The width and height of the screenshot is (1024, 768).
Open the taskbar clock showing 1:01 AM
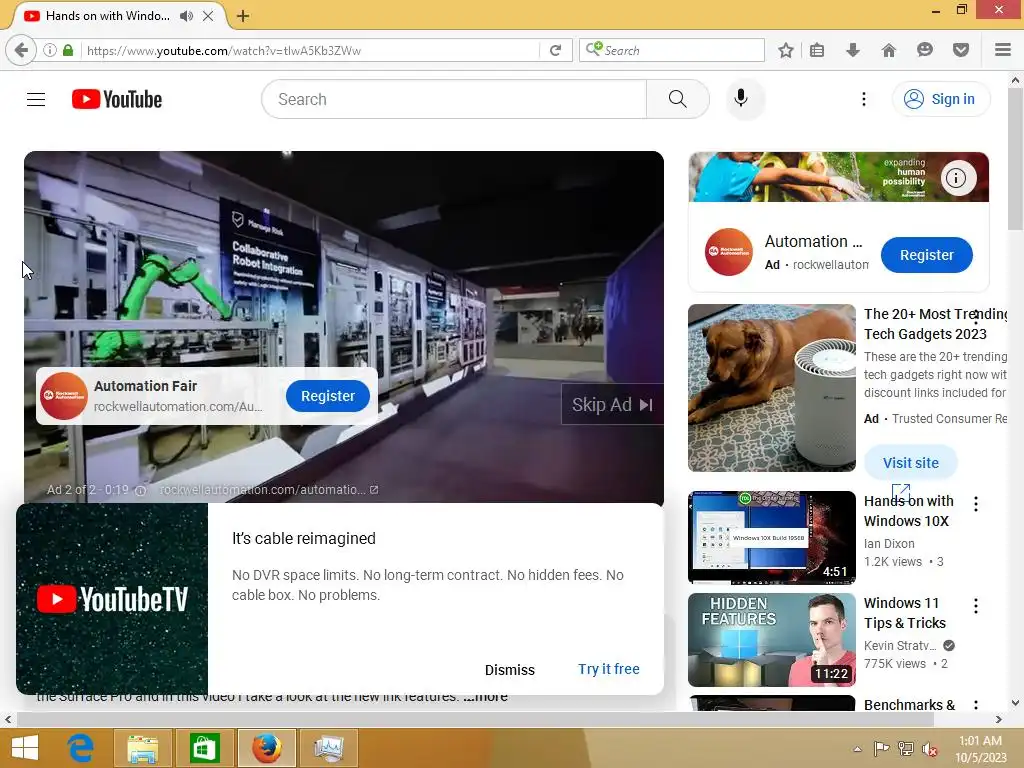click(x=980, y=749)
